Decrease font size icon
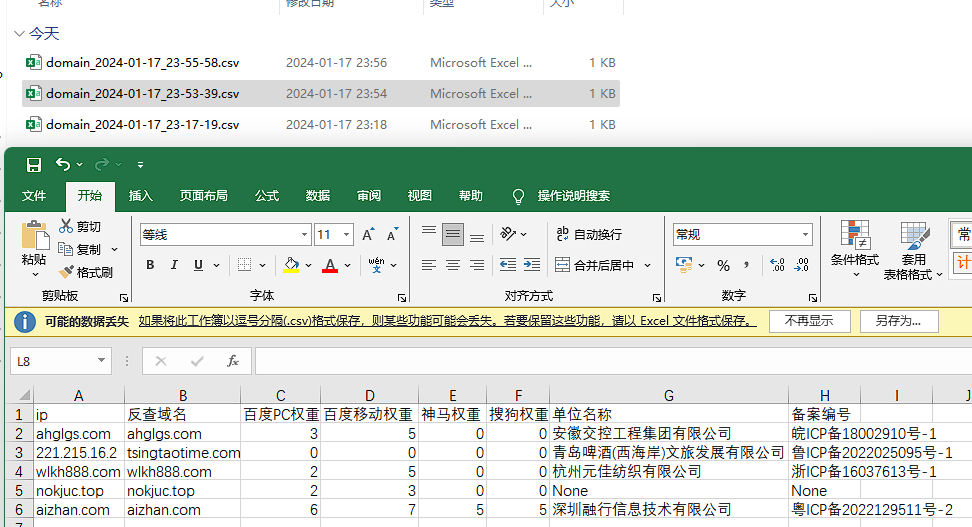Screen dimensions: 972x527 392,234
